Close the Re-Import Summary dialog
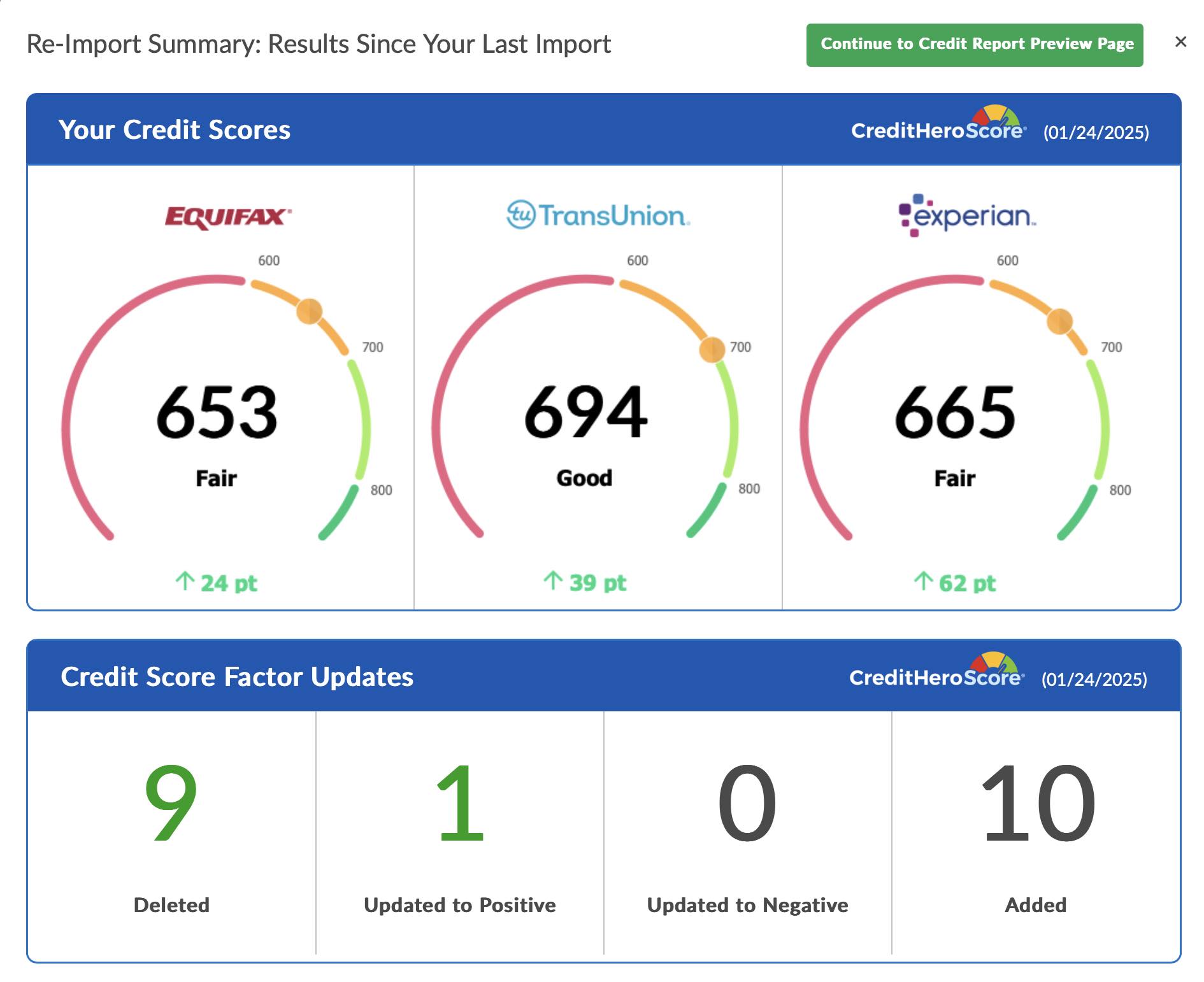 (x=1180, y=42)
